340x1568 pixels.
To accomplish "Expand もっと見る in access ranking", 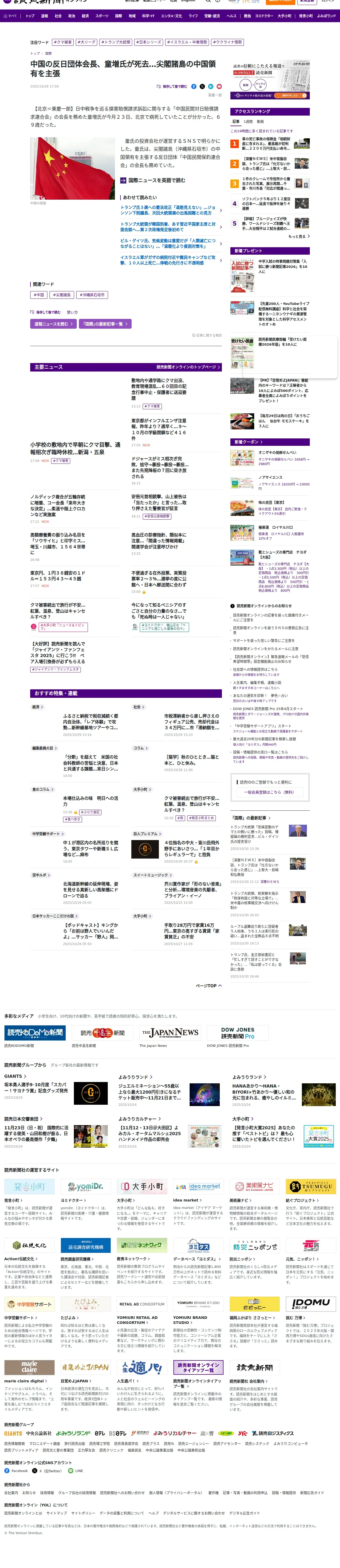I will (x=299, y=236).
